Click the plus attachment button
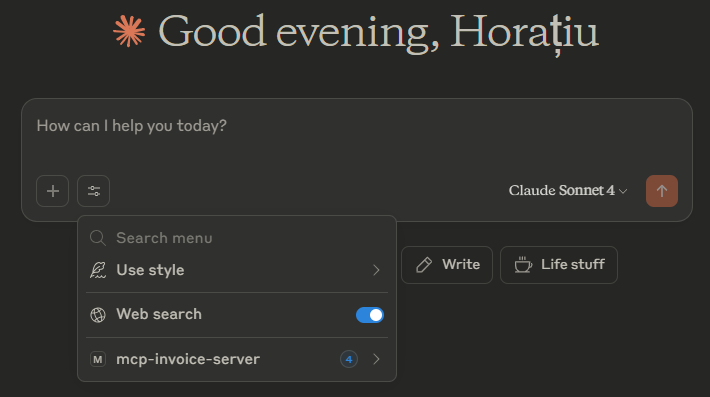Image resolution: width=710 pixels, height=397 pixels. (x=53, y=191)
